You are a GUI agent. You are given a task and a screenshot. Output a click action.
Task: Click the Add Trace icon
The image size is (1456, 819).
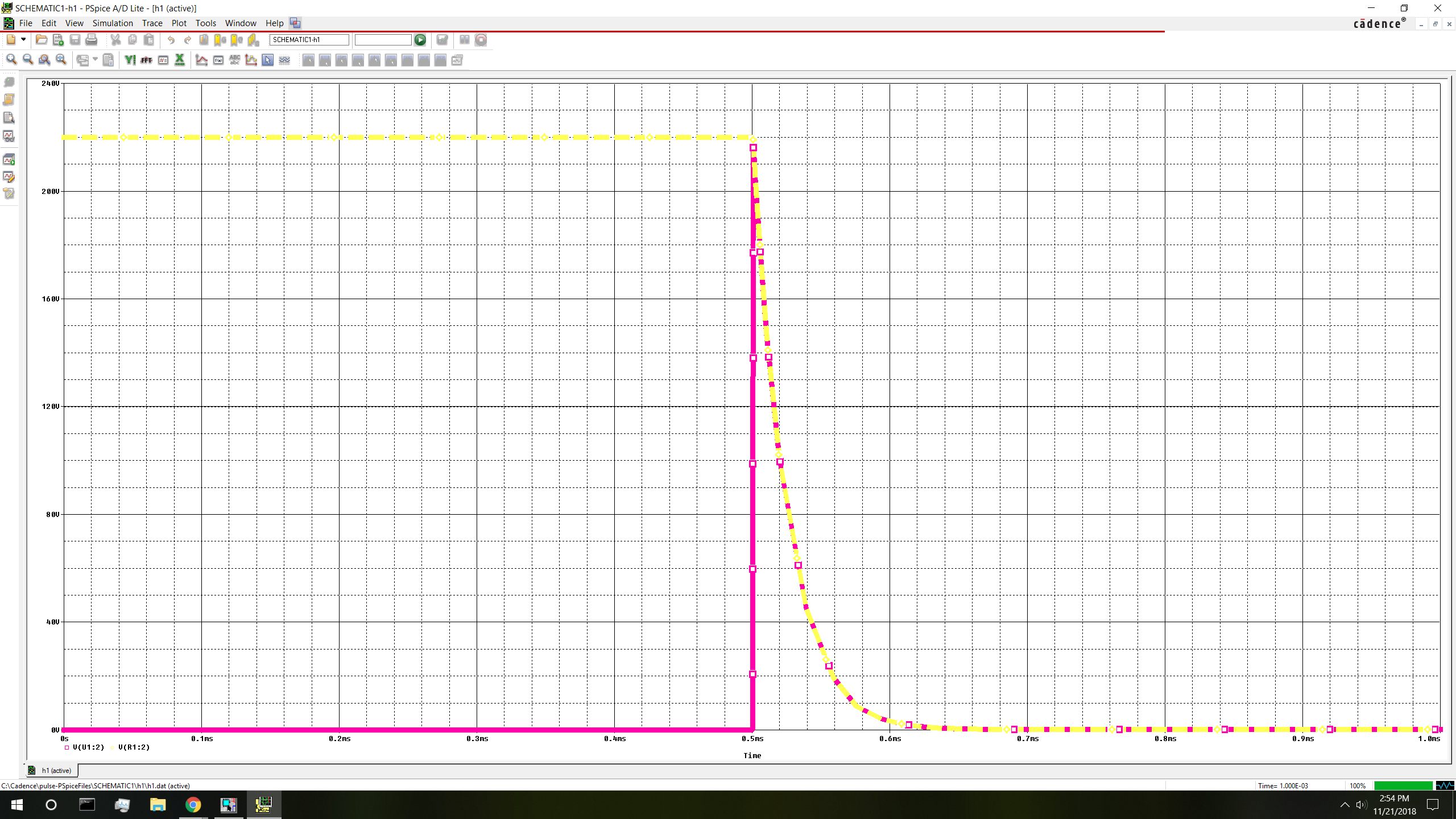tap(201, 60)
